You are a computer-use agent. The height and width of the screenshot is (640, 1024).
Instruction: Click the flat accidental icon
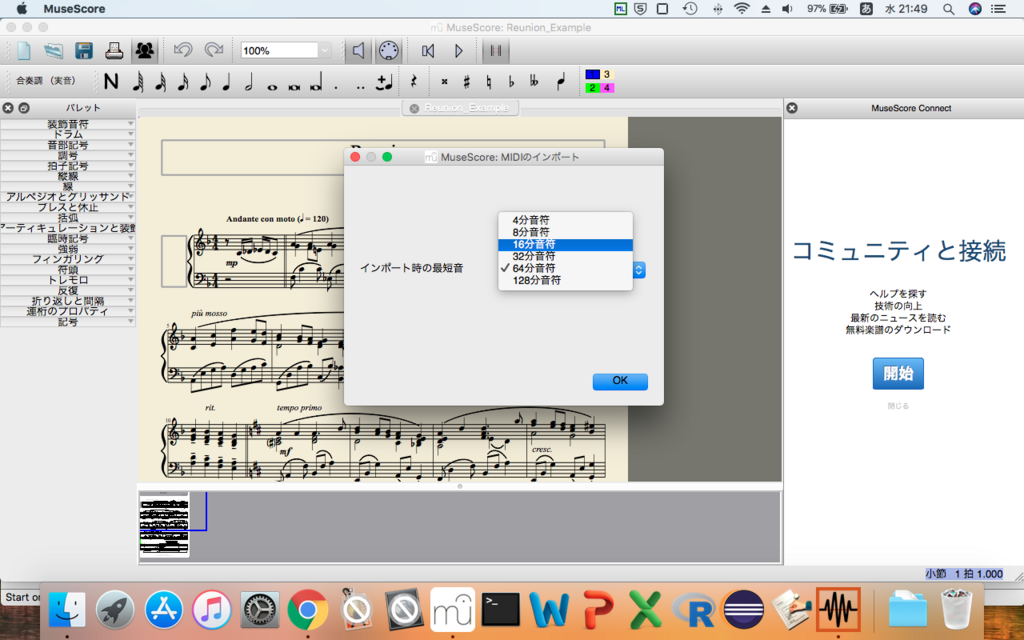coord(511,82)
